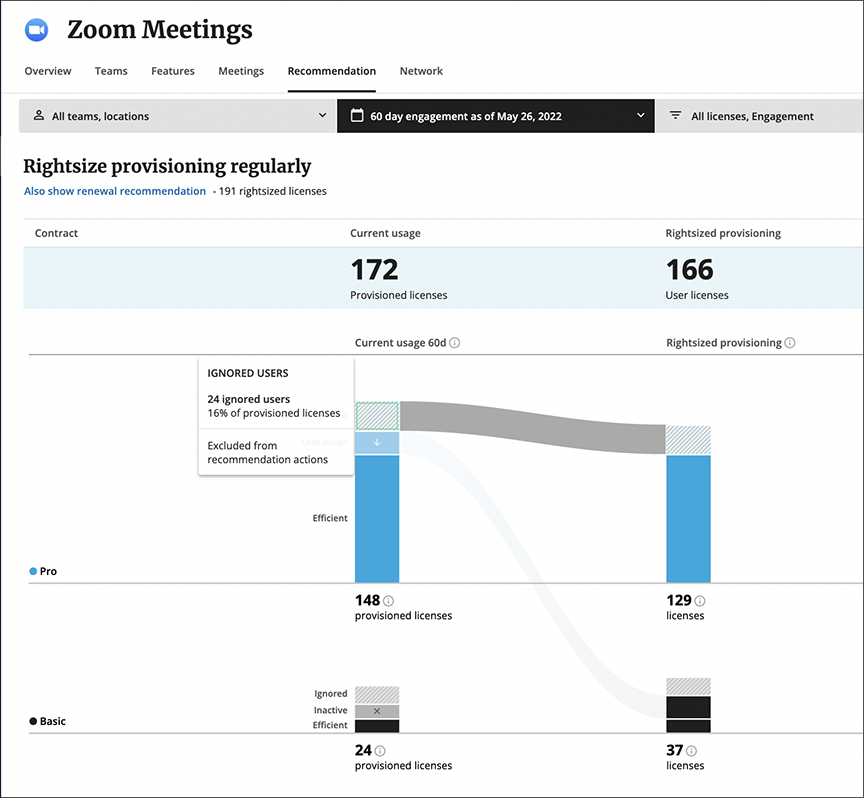Click info icon beside Rightsized provisioning chart header
The image size is (864, 798).
[x=790, y=343]
